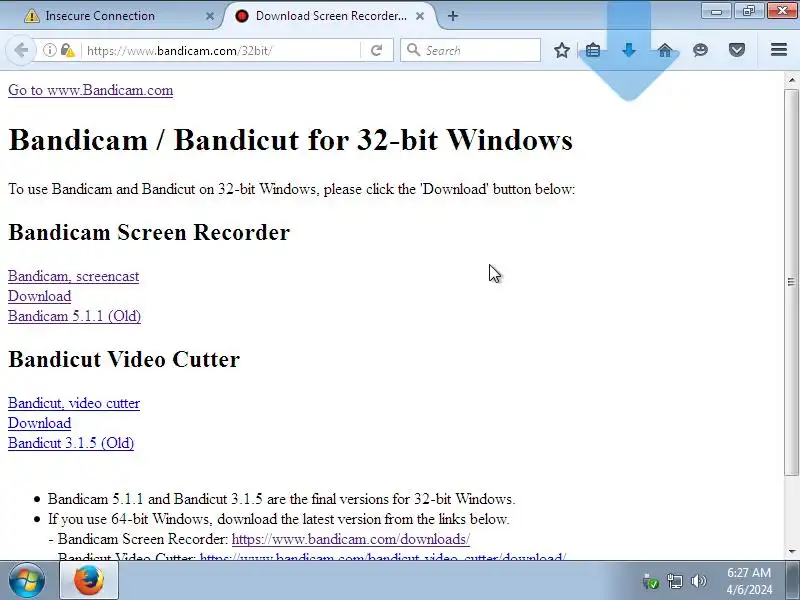Select the Download Screen Recorder tab
Screen dimensions: 800x600
[x=329, y=16]
